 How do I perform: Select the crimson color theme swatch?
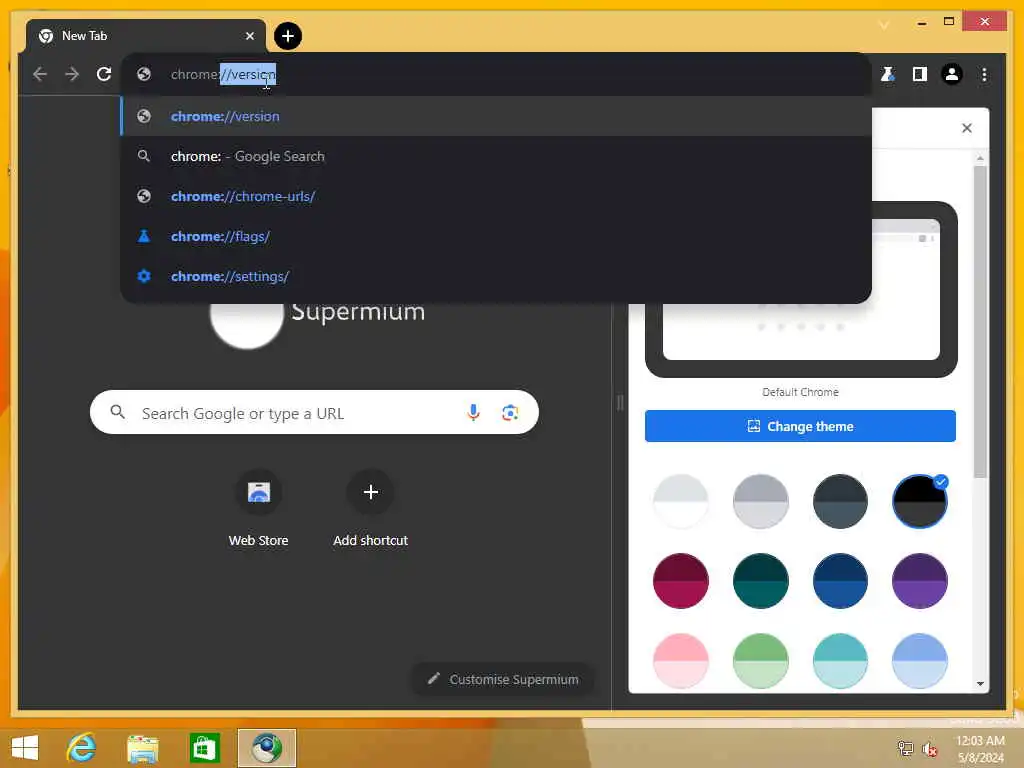tap(680, 581)
